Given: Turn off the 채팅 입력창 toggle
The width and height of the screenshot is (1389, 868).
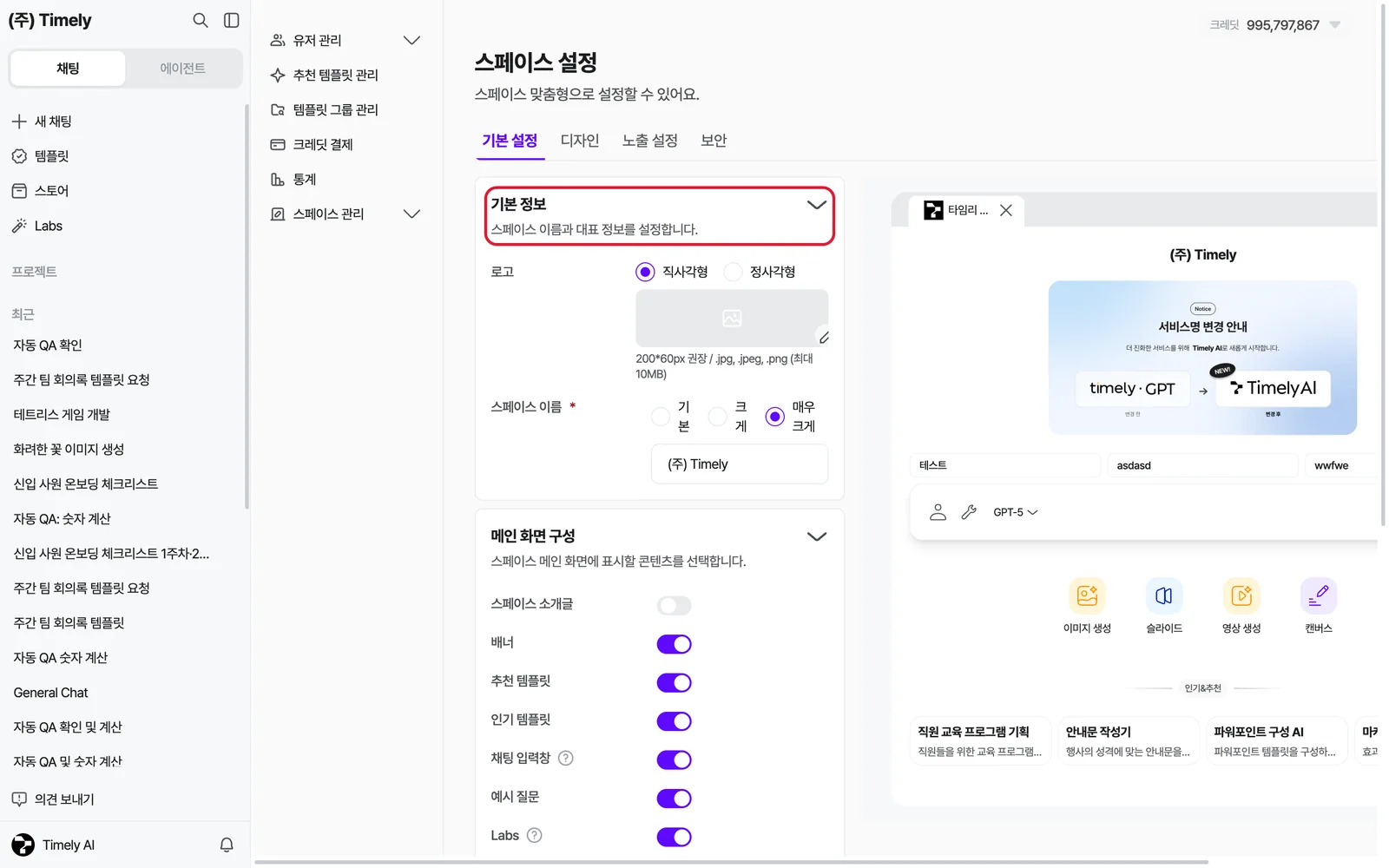Looking at the screenshot, I should [x=674, y=759].
